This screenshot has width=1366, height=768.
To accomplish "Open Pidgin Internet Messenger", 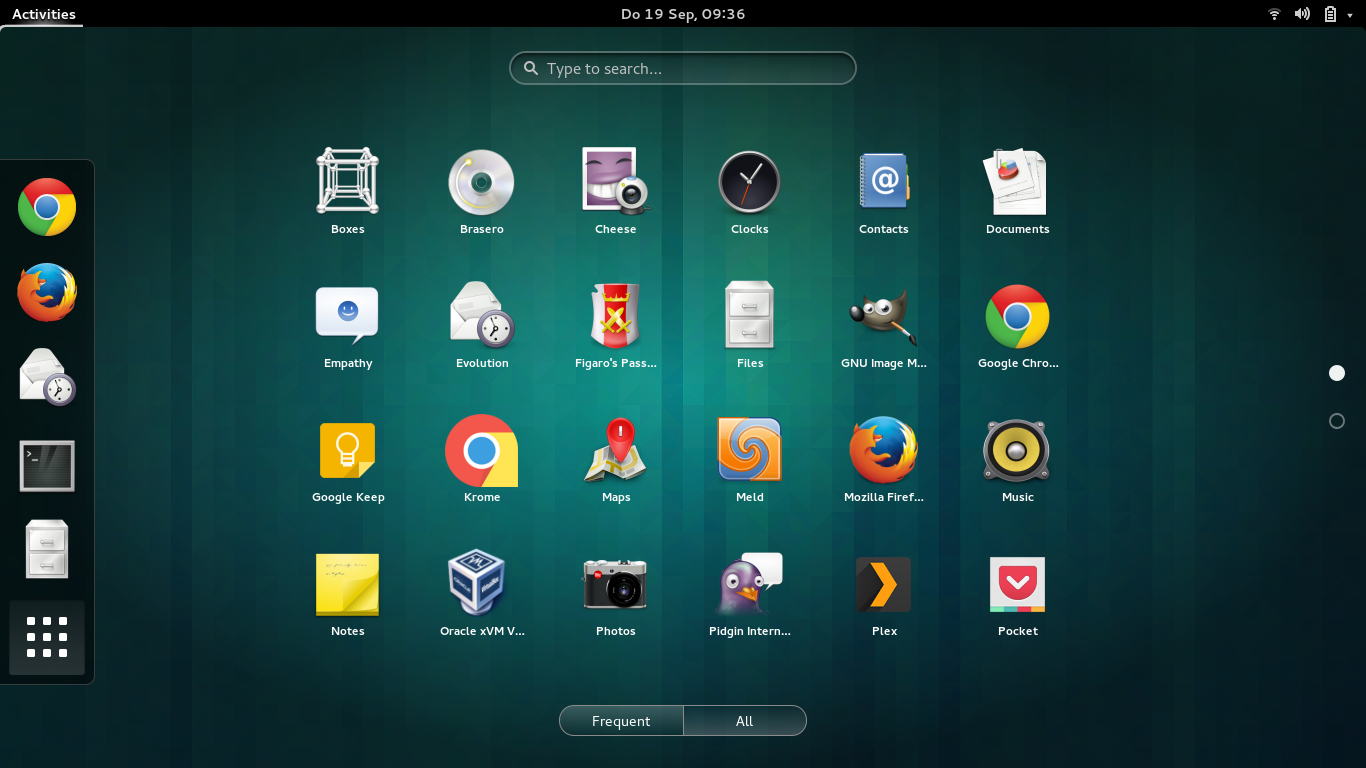I will point(749,583).
